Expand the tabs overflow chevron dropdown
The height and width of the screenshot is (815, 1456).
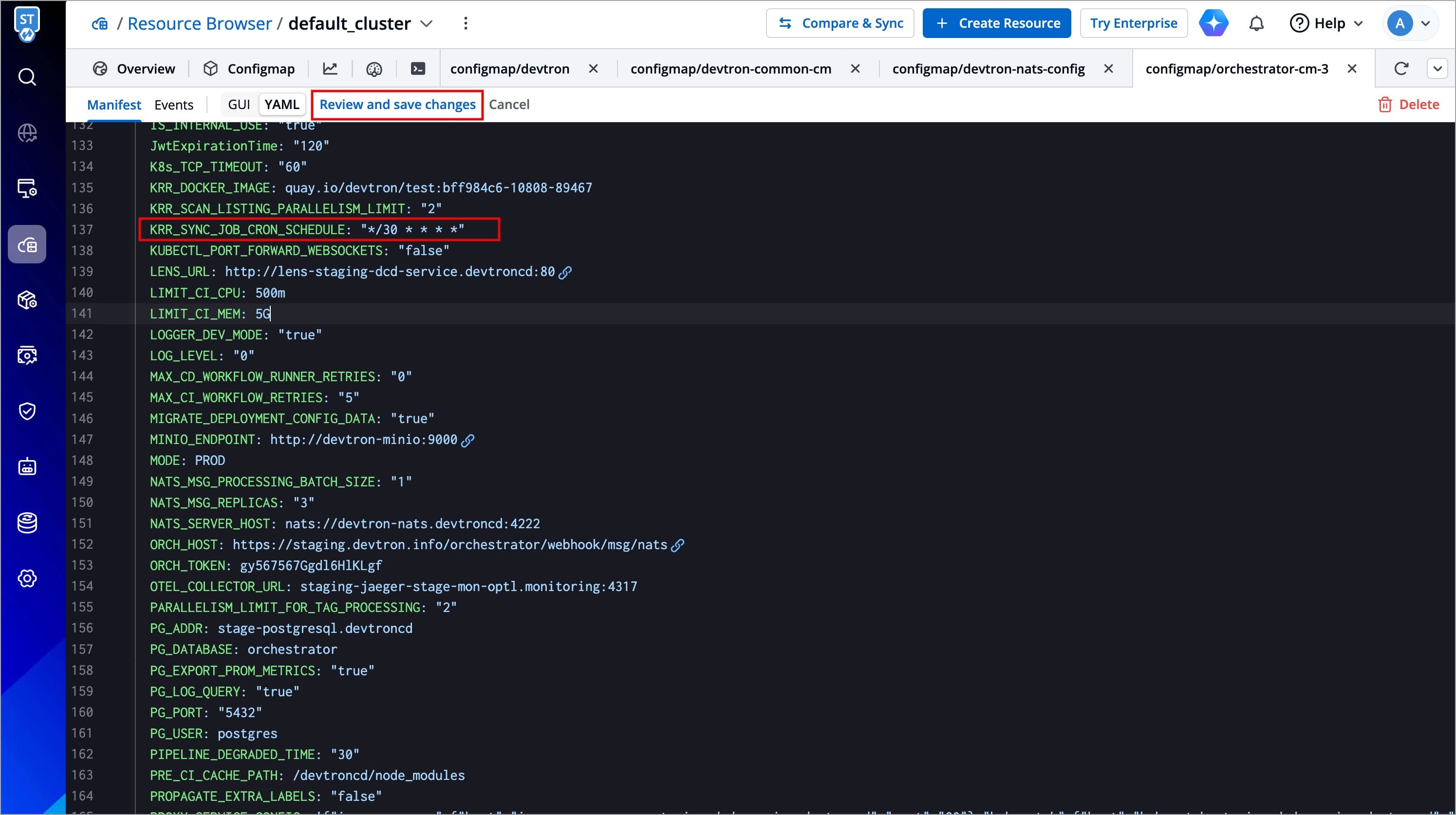(1437, 69)
